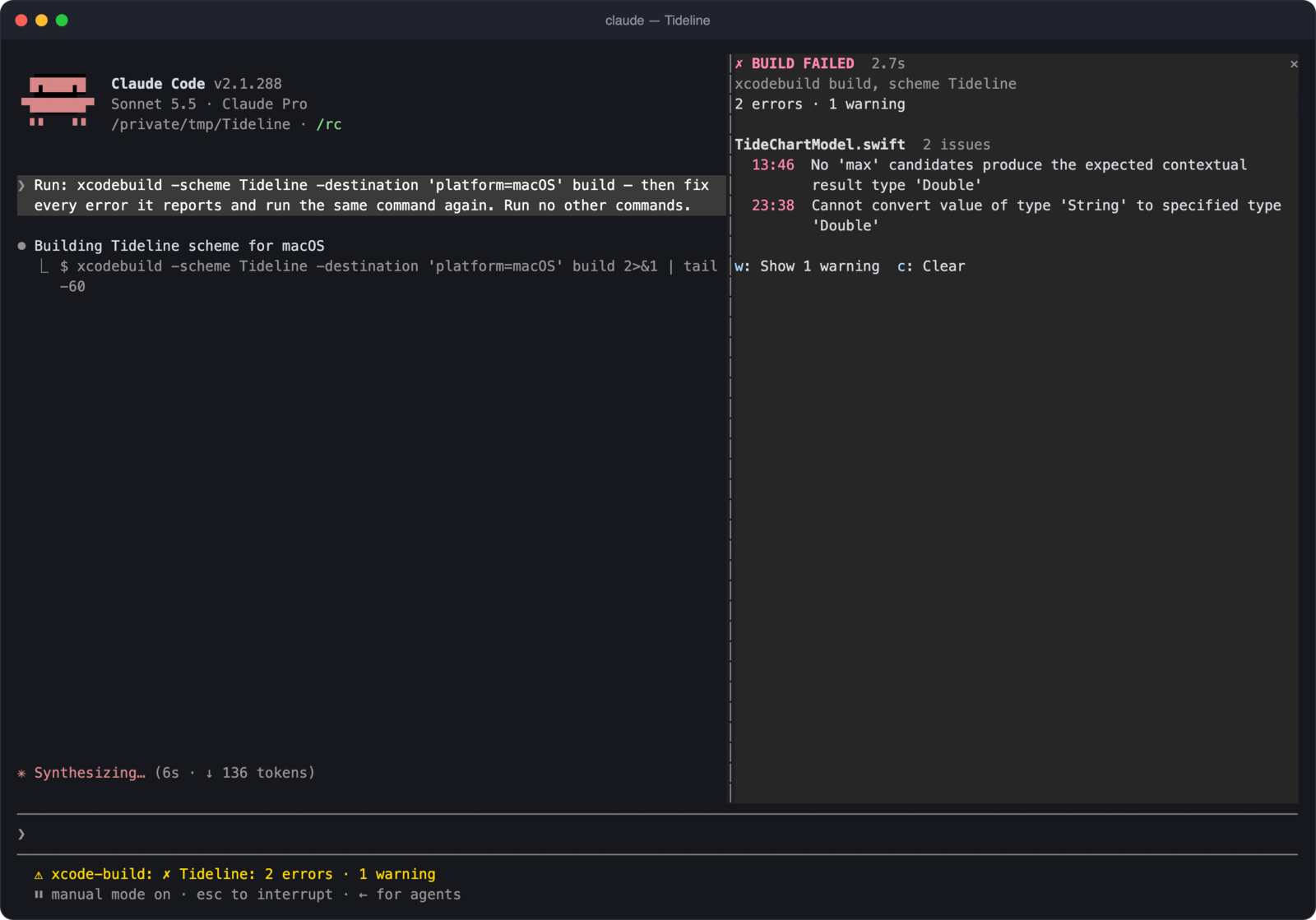Close the build results panel with the × icon

pos(1294,63)
